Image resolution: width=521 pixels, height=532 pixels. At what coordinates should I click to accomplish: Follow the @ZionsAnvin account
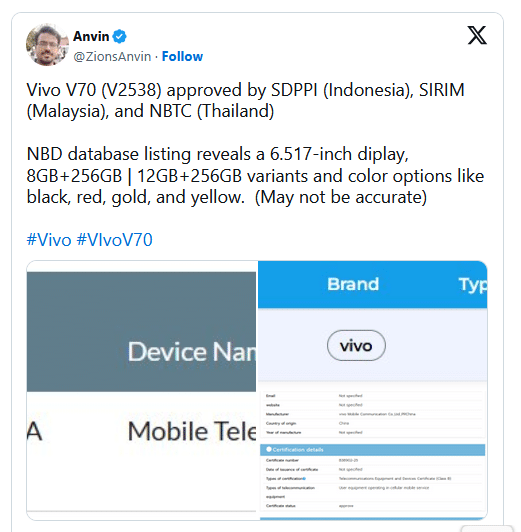(182, 56)
